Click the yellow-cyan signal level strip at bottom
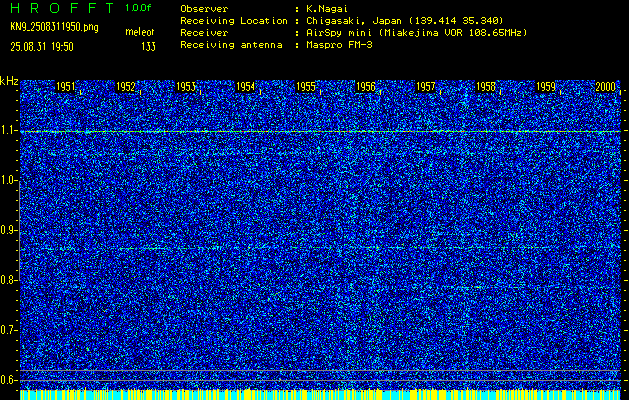 320,394
